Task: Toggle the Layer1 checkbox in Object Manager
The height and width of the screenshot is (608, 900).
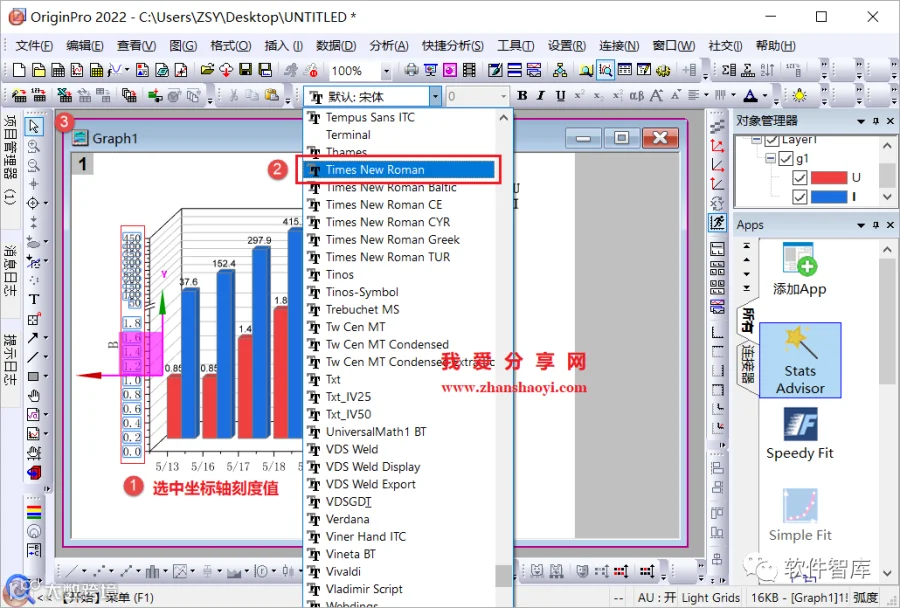Action: coord(772,140)
